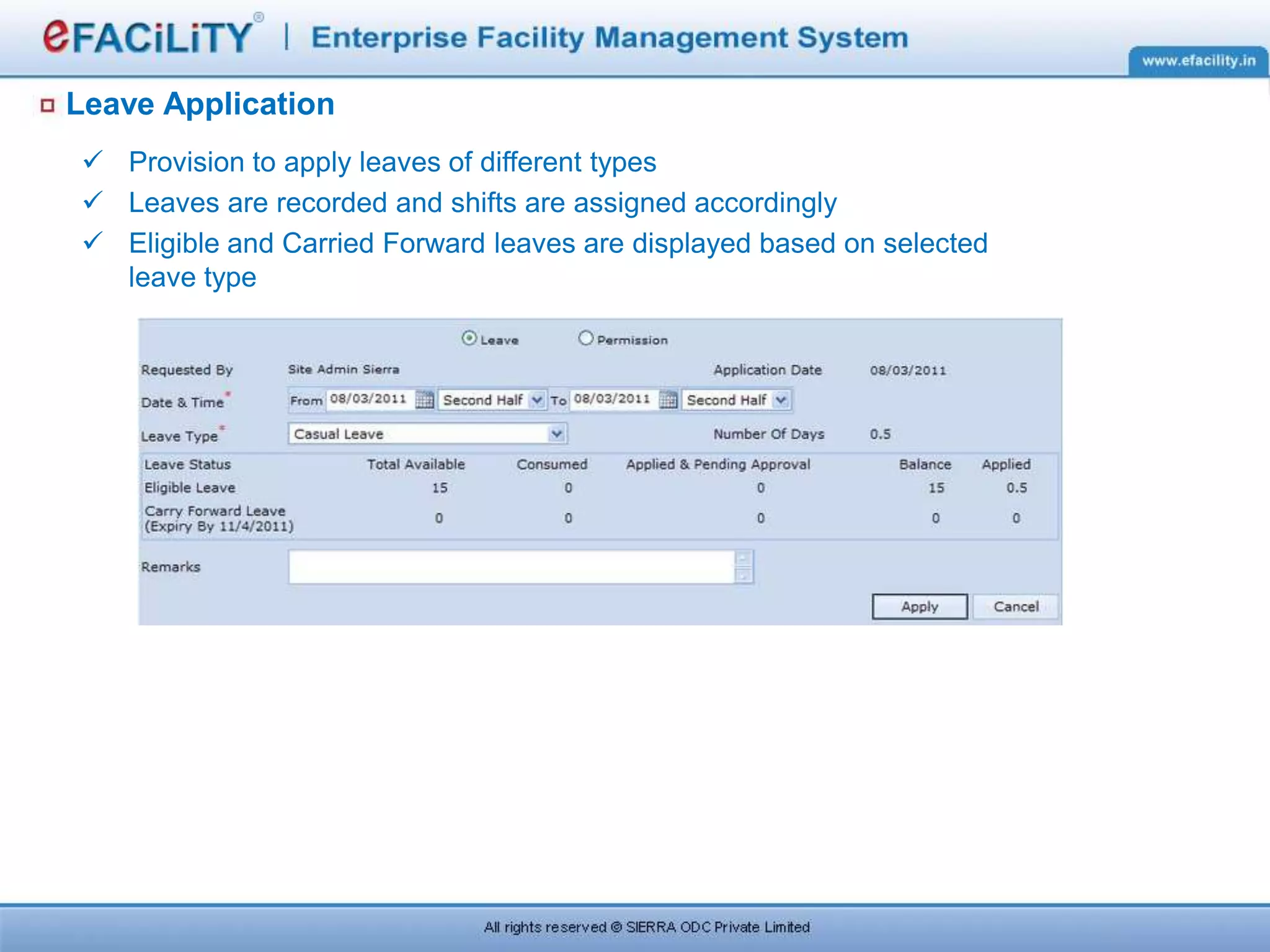Select the Carry Forward Leave row label

215,511
